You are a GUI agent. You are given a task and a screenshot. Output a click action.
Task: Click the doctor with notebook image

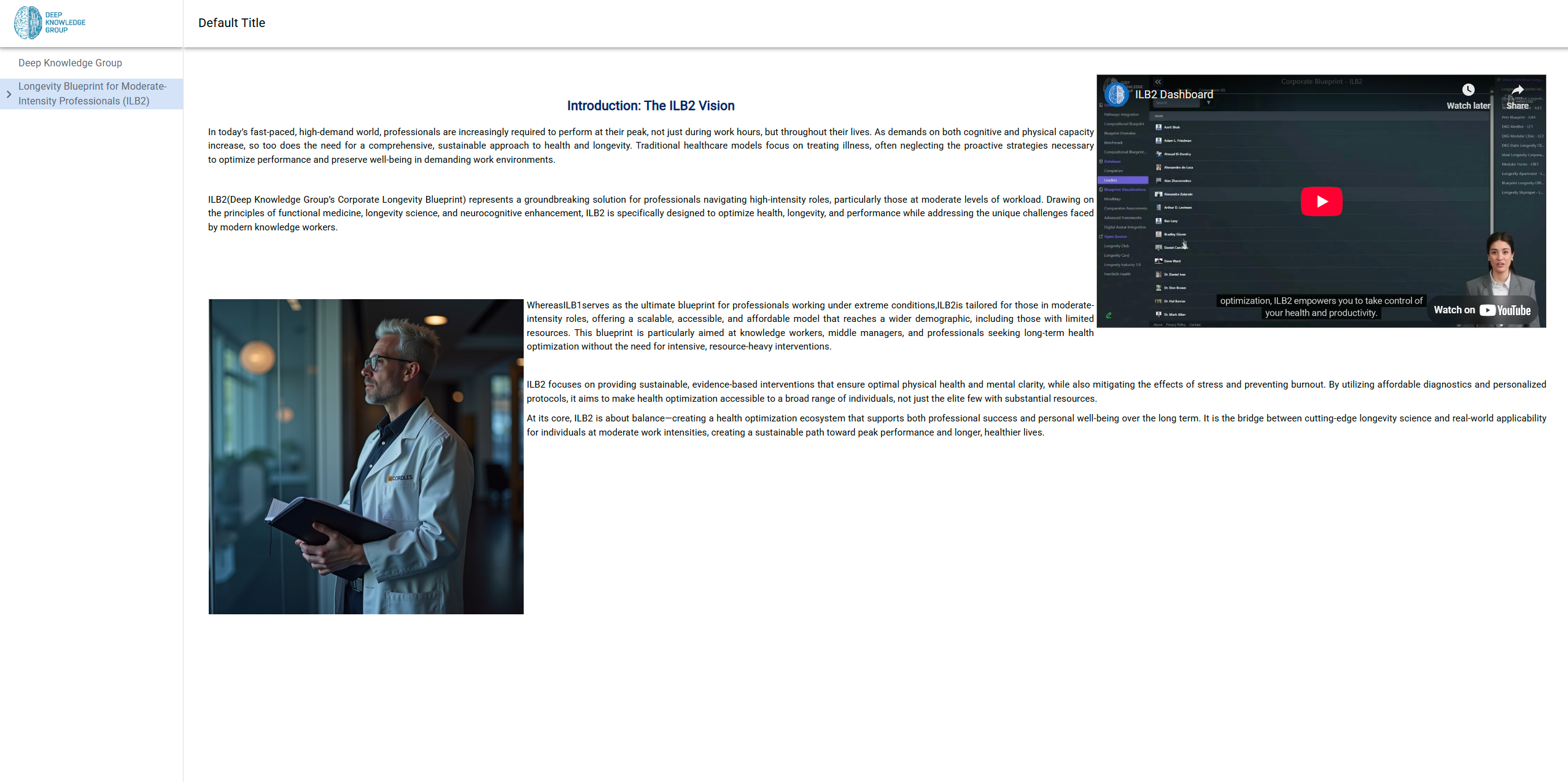(366, 456)
